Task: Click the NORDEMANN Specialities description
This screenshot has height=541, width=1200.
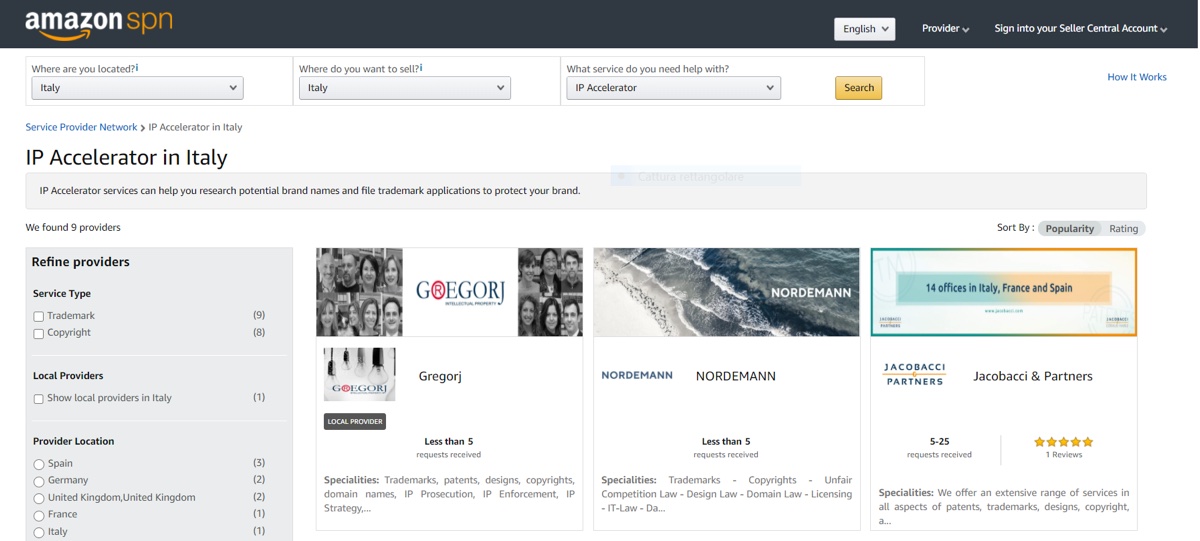Action: coord(726,494)
